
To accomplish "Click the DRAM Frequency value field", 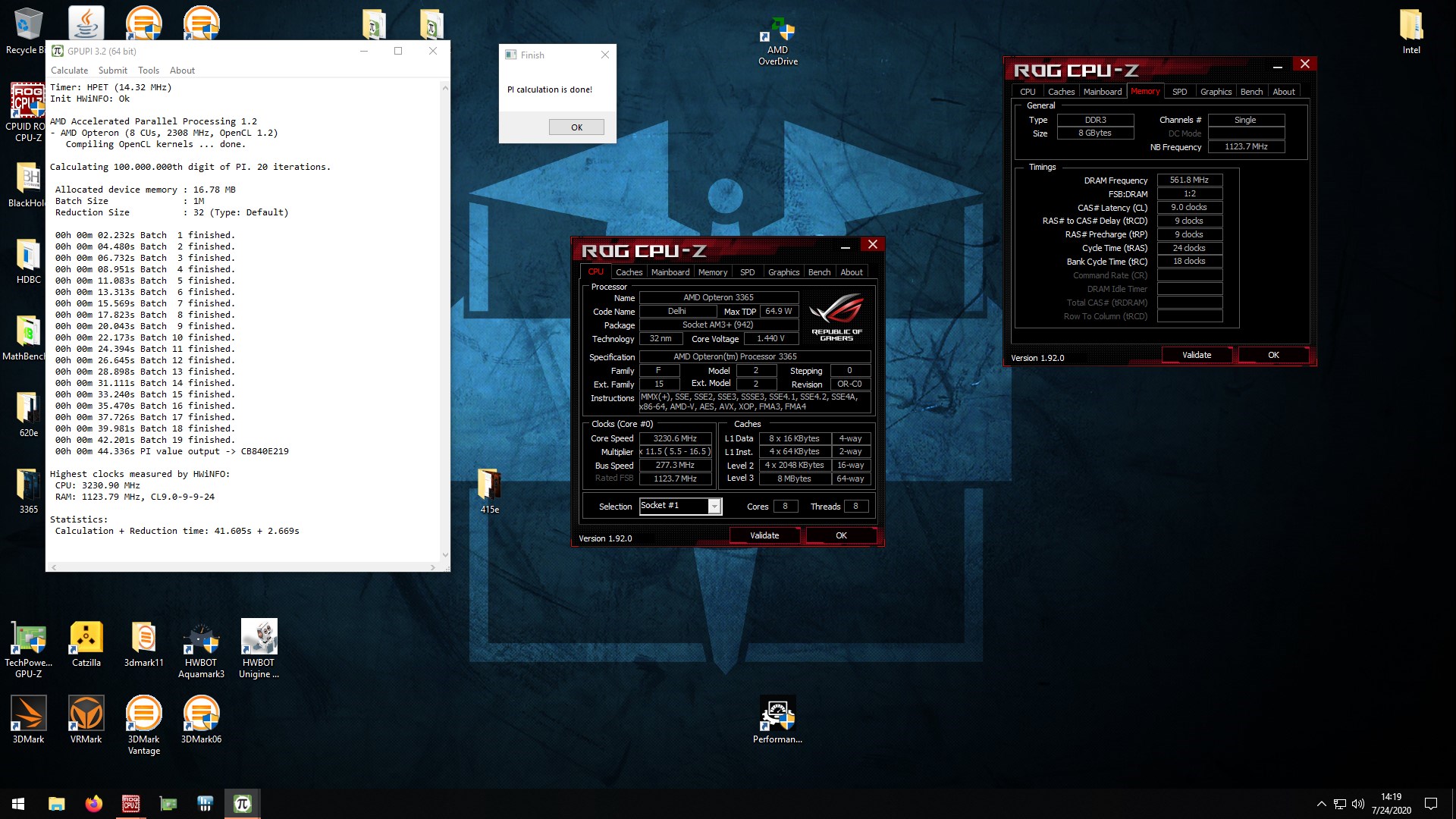I will 1189,180.
